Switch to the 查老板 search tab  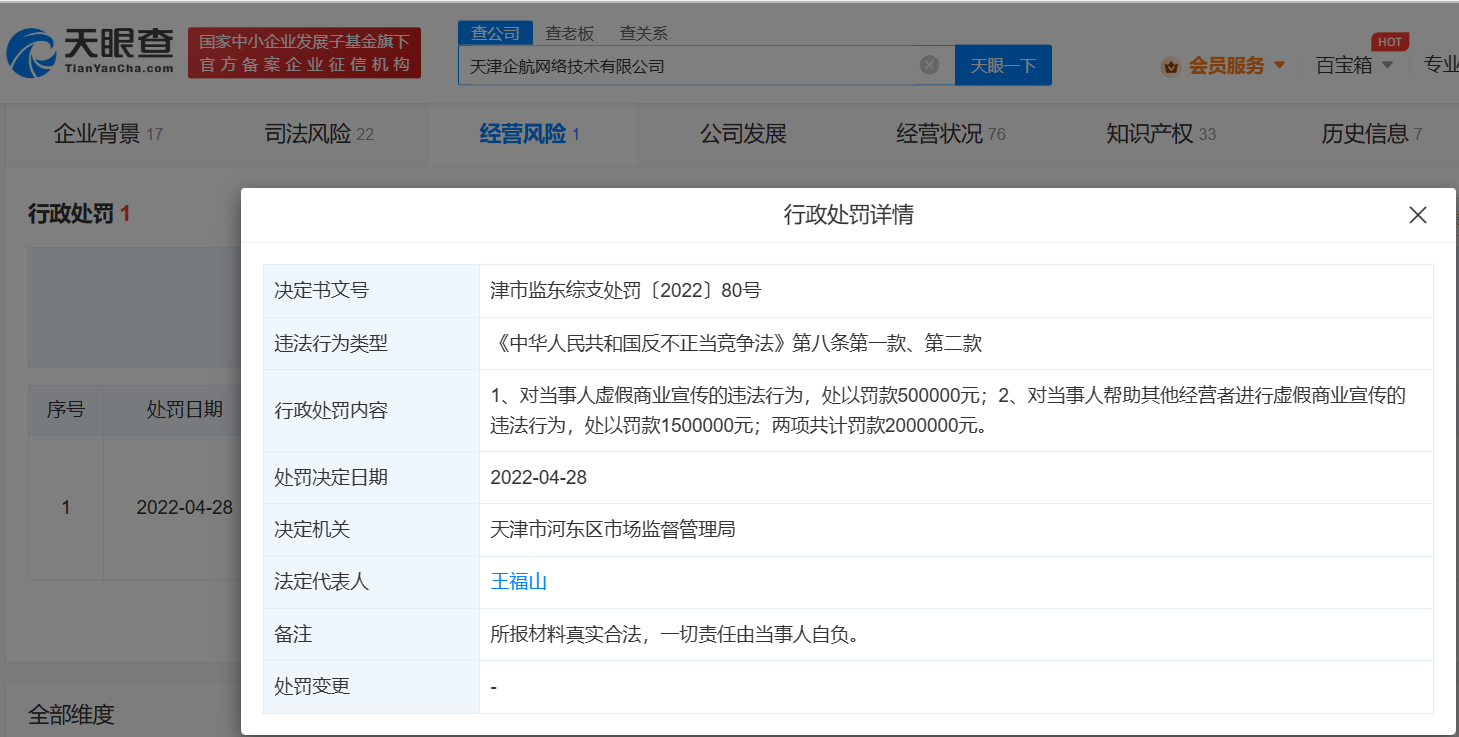568,32
